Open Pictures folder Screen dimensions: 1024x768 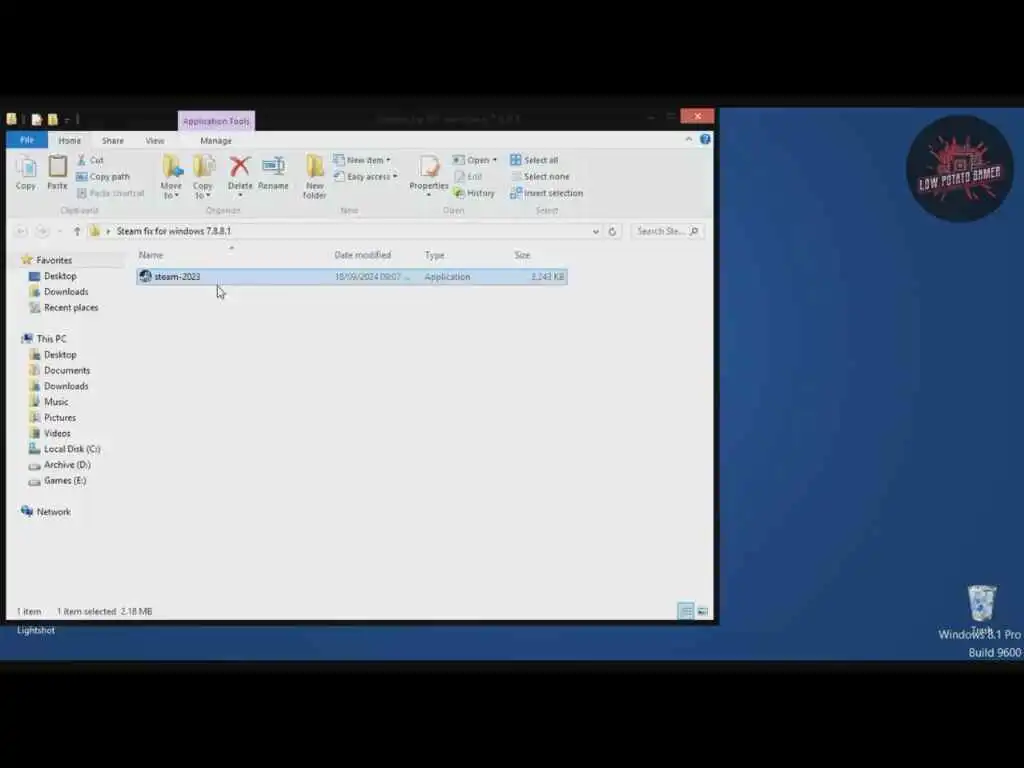[x=59, y=417]
